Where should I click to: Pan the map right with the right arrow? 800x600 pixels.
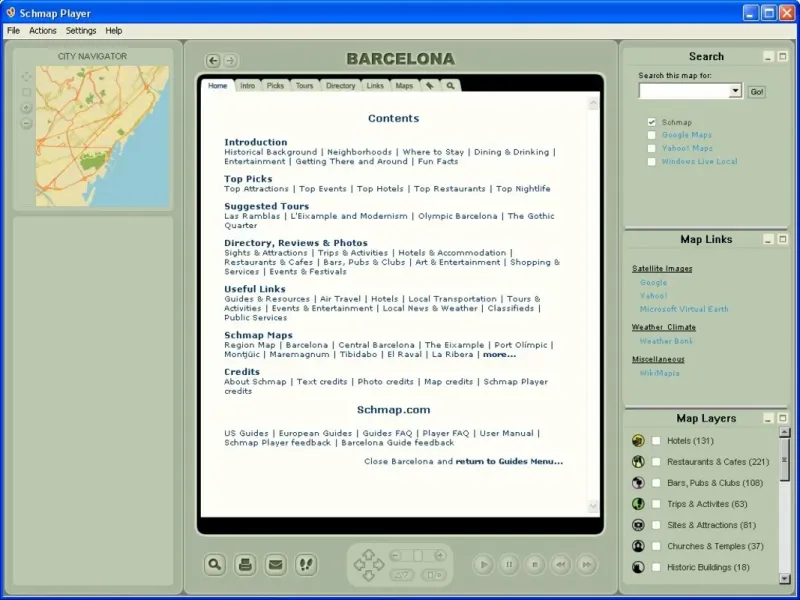click(x=379, y=564)
